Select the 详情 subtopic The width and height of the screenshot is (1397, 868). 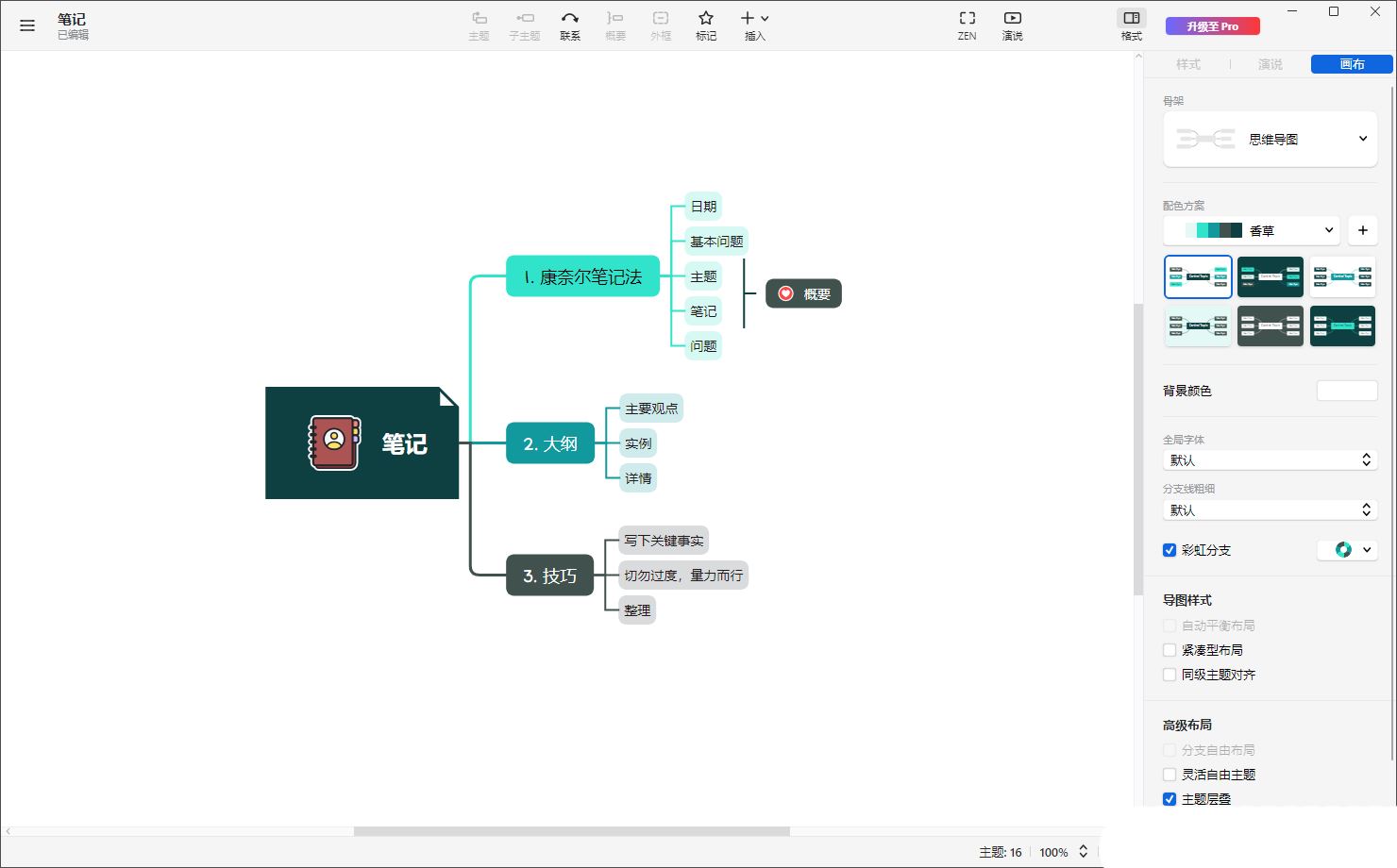point(638,478)
